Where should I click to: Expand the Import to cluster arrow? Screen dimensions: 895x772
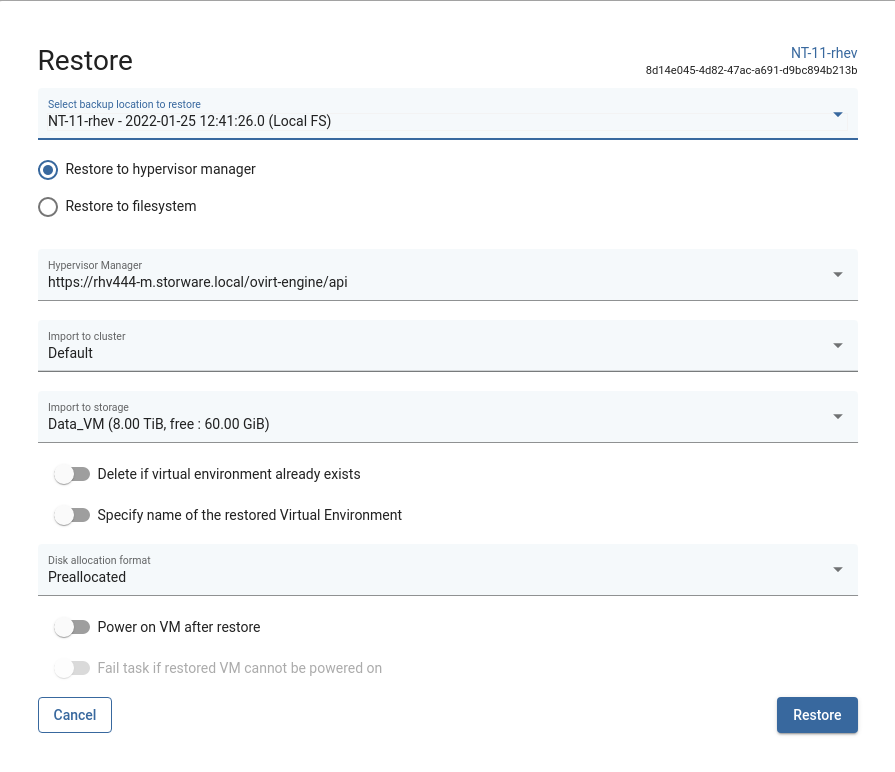(x=837, y=346)
